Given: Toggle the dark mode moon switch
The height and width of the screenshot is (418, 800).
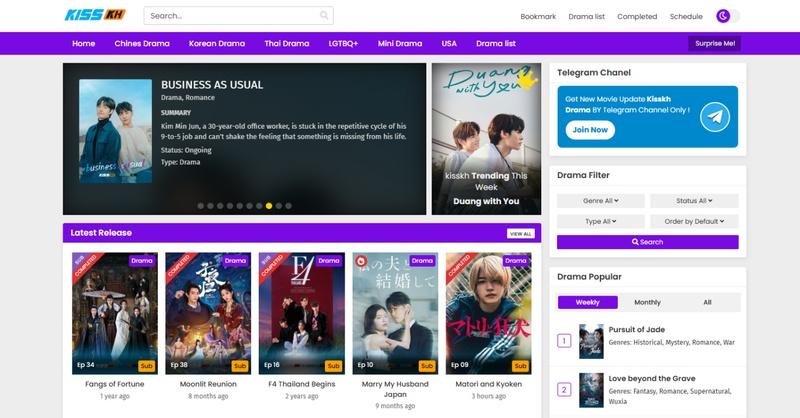Looking at the screenshot, I should [728, 16].
